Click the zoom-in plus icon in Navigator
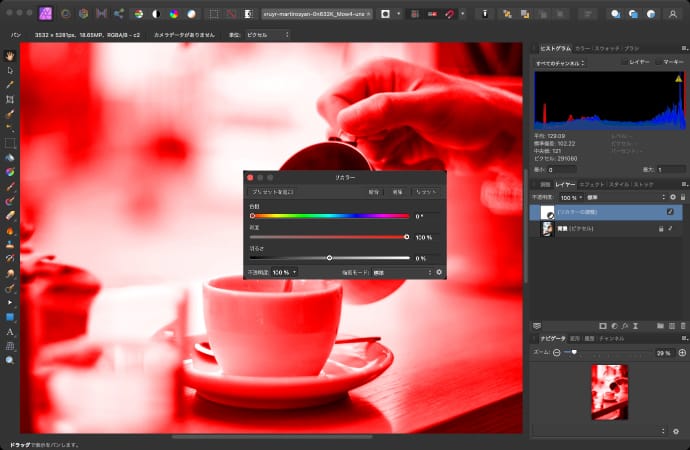690x450 pixels. pyautogui.click(x=682, y=353)
